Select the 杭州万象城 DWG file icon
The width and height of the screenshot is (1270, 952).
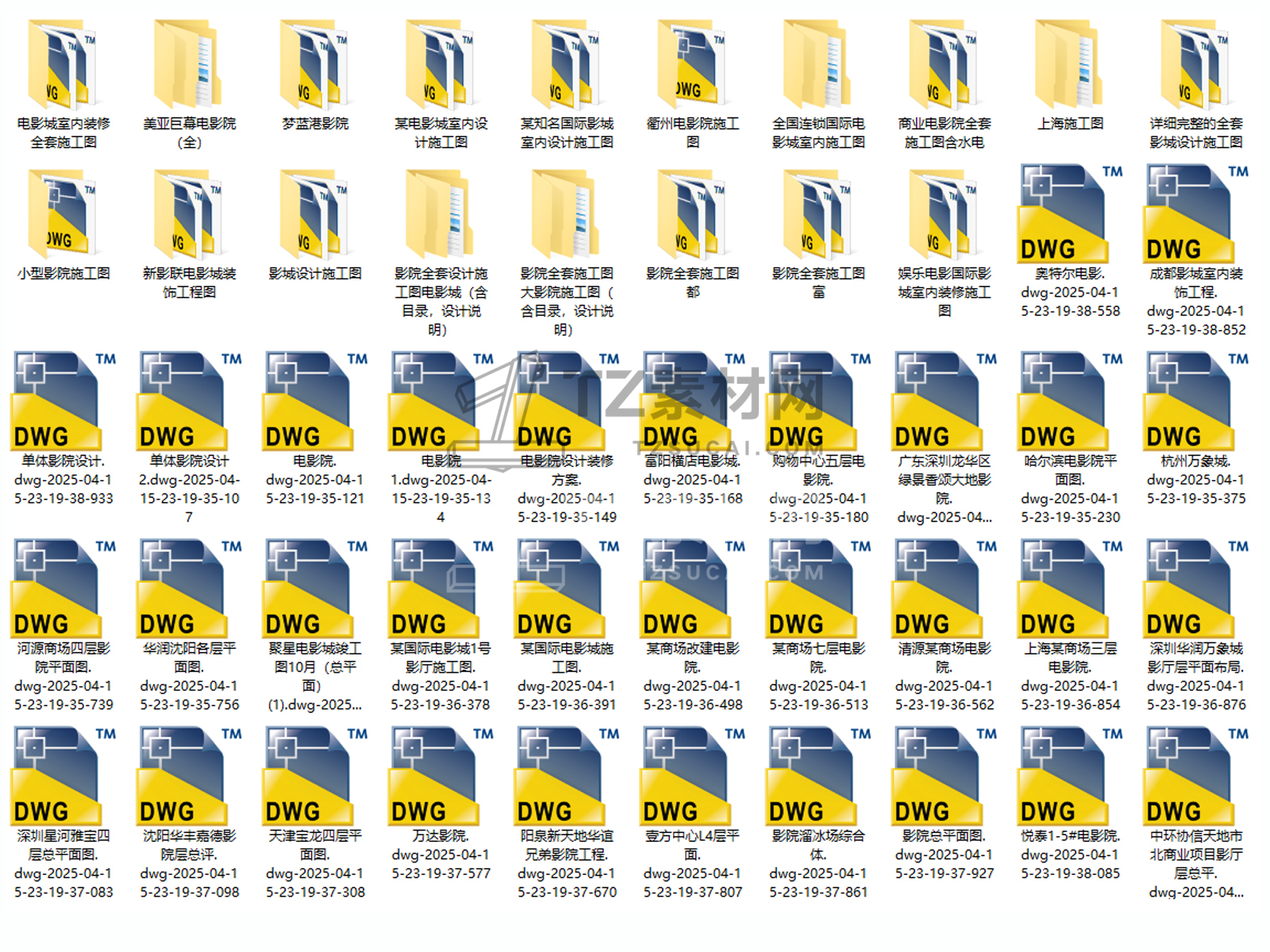coord(1195,401)
